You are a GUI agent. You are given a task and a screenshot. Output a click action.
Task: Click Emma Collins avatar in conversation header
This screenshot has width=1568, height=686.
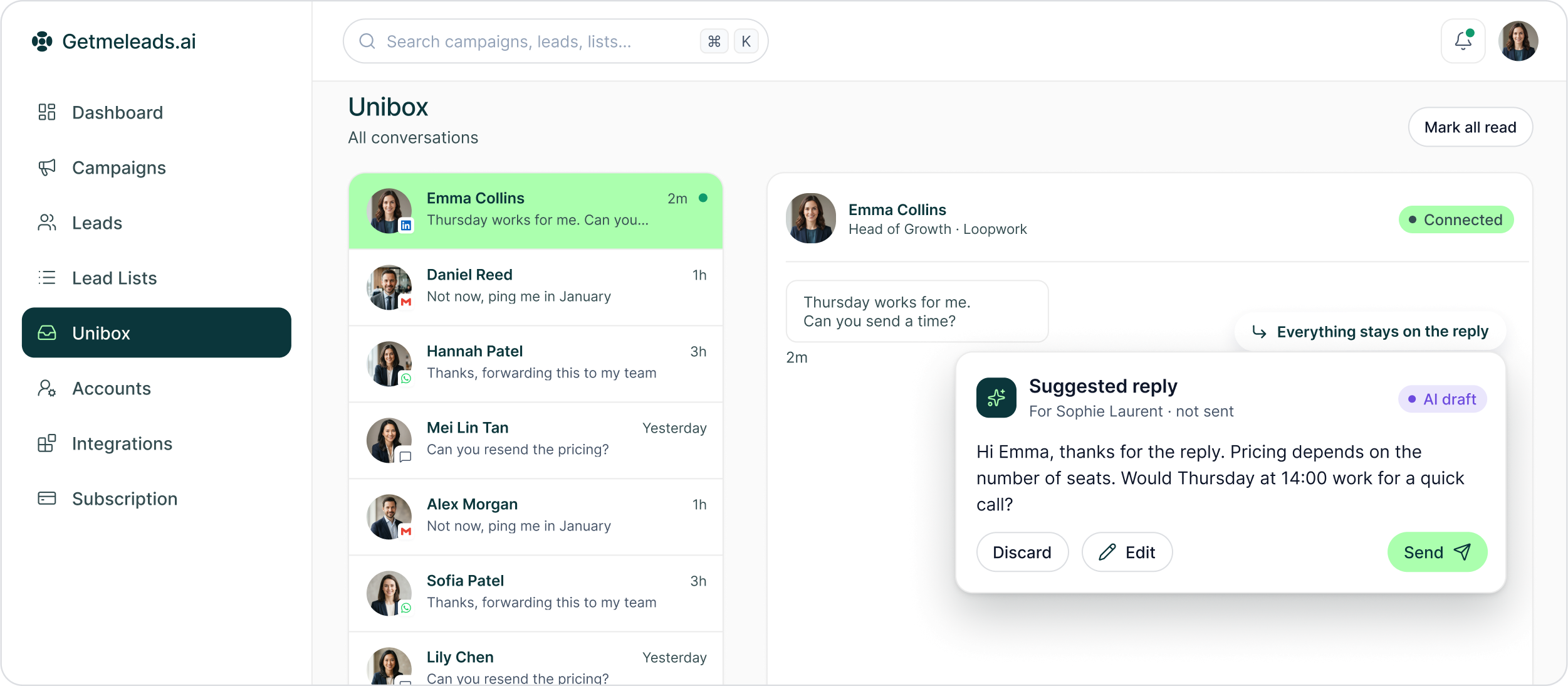tap(811, 218)
